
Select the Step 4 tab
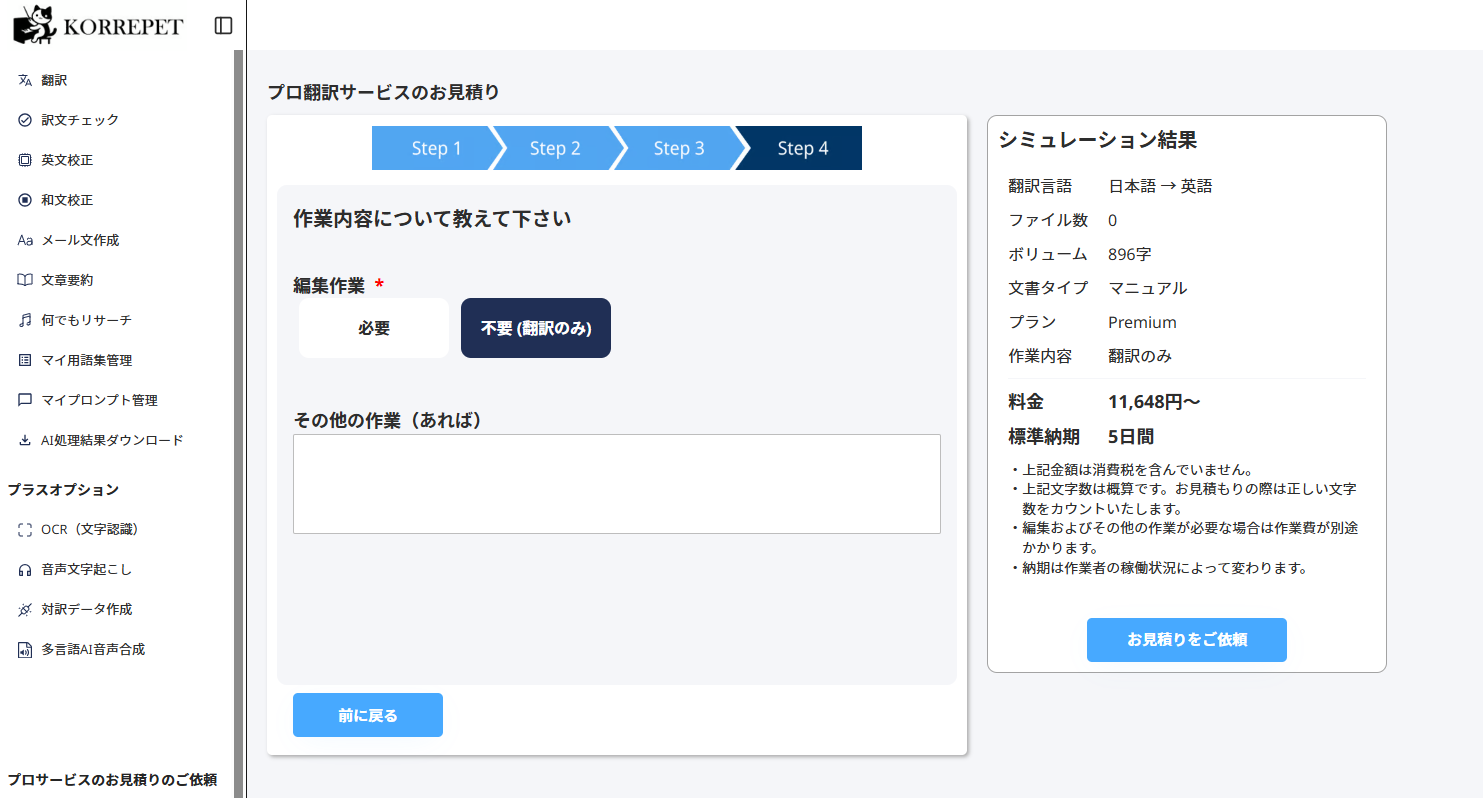coord(801,148)
